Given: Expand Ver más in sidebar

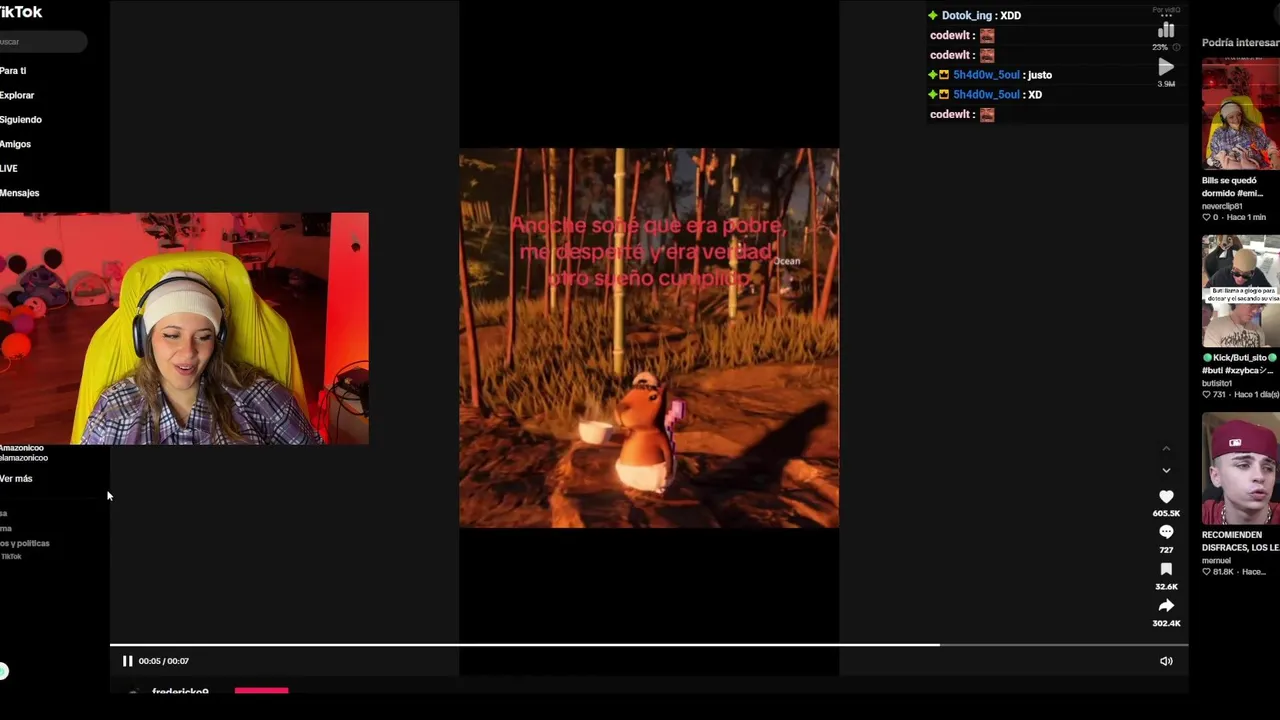Looking at the screenshot, I should (x=16, y=479).
